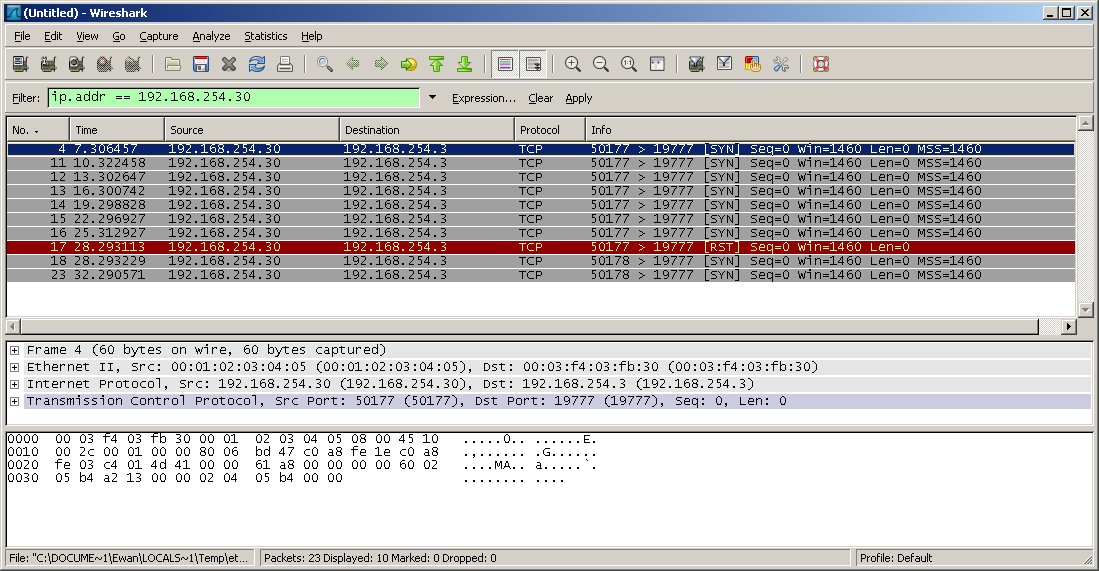Toggle auto scroll in live capture
The image size is (1099, 571).
[533, 64]
